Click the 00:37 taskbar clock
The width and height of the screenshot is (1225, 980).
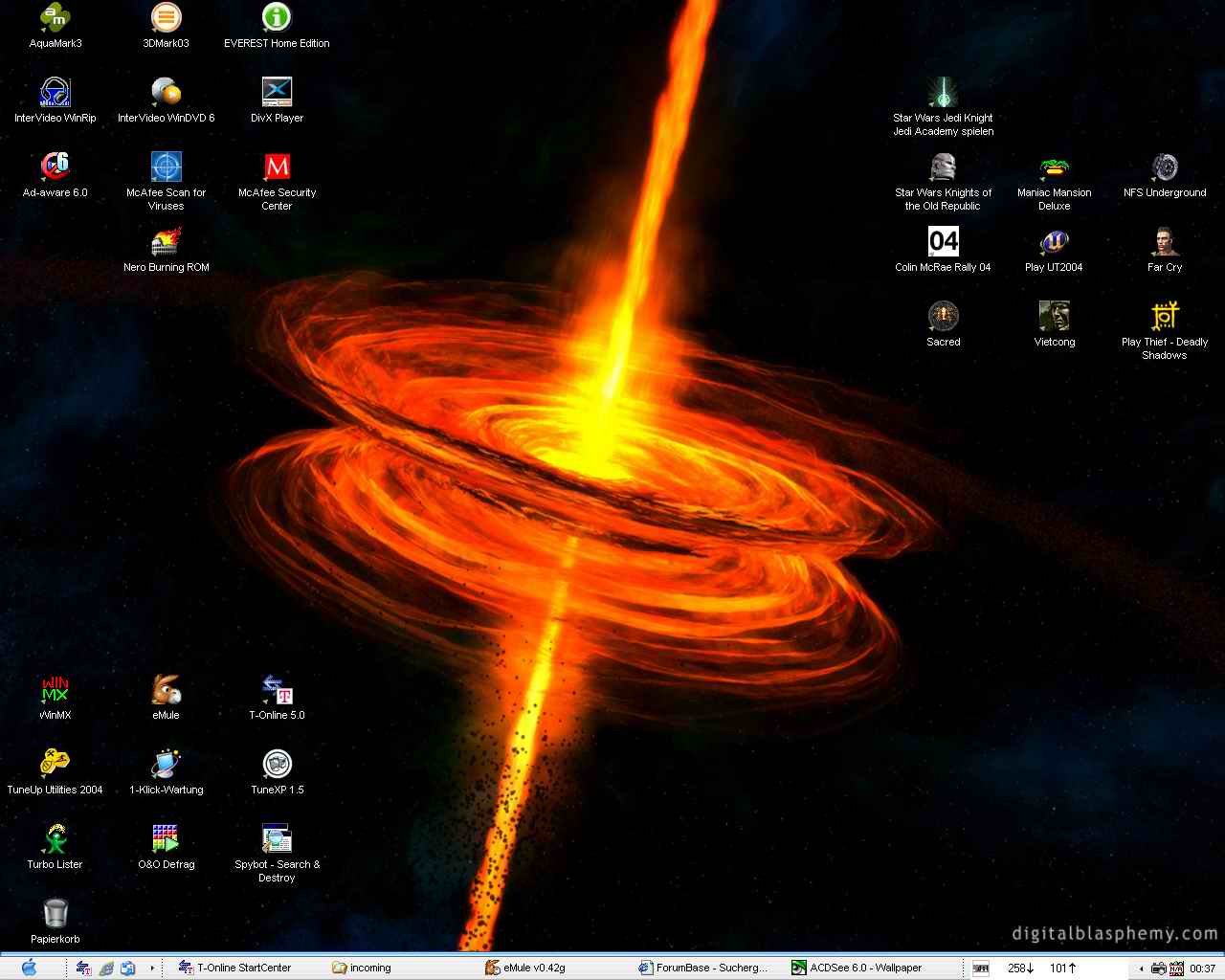pos(1203,969)
